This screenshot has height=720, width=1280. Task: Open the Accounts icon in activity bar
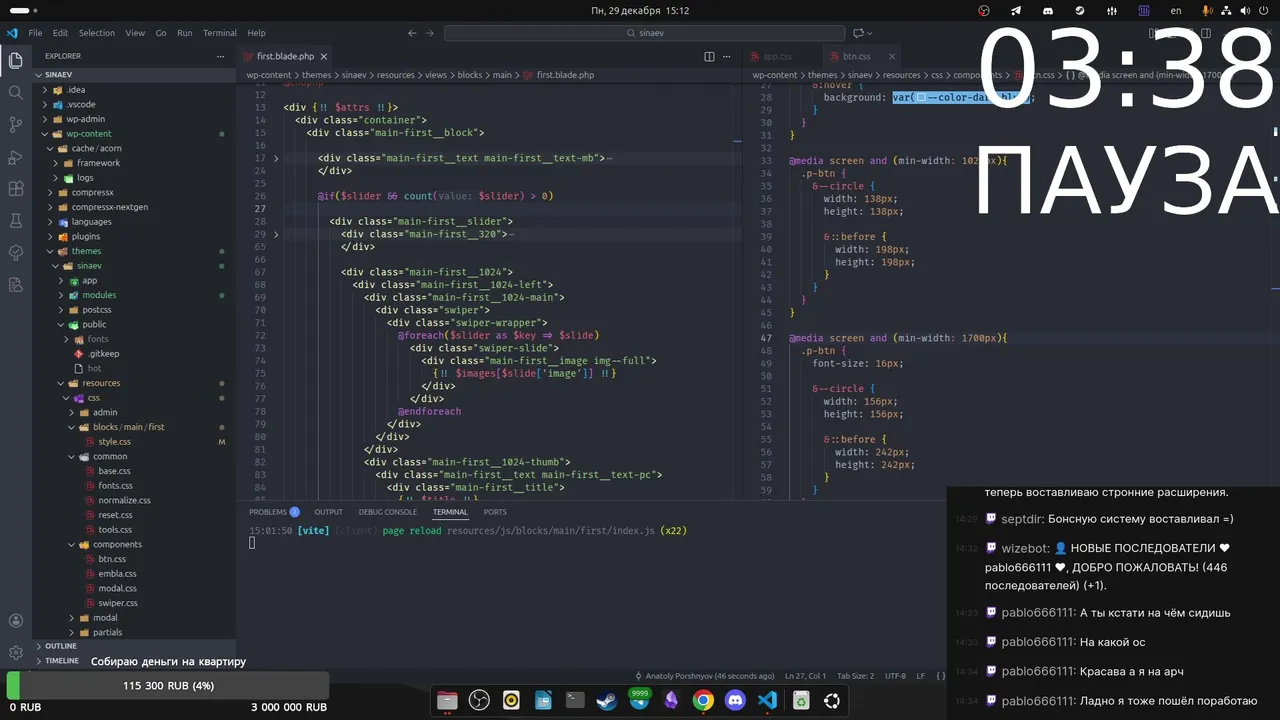tap(15, 621)
